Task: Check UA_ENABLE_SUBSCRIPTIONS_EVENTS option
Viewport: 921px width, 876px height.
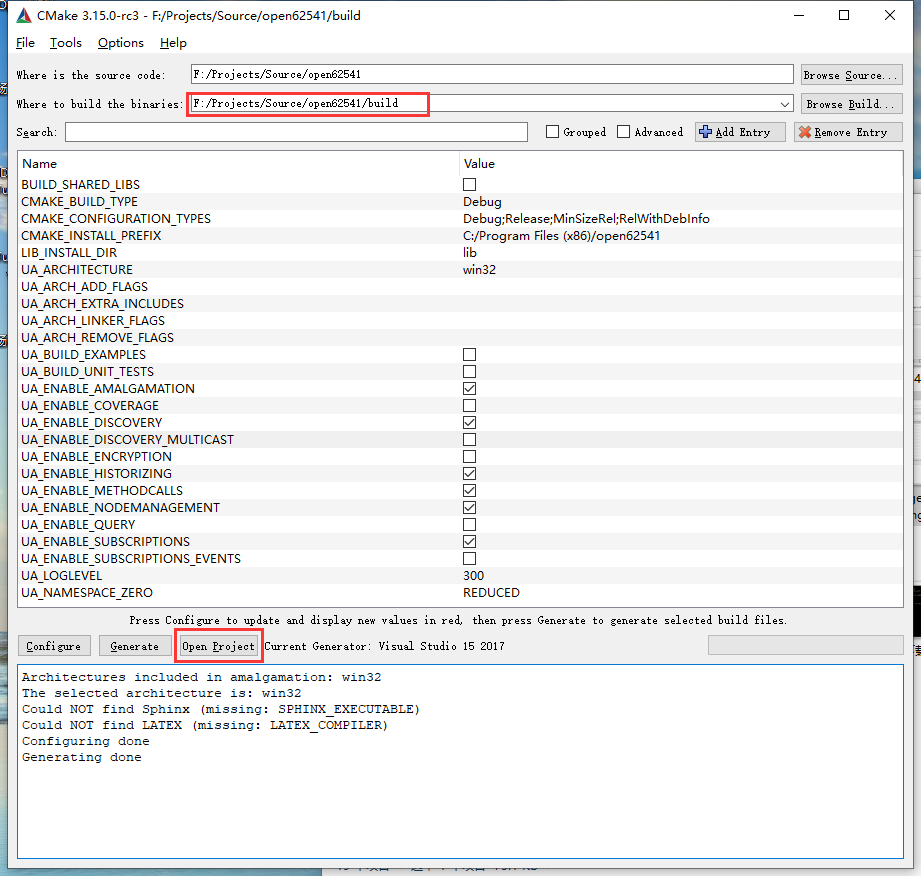Action: (x=469, y=559)
